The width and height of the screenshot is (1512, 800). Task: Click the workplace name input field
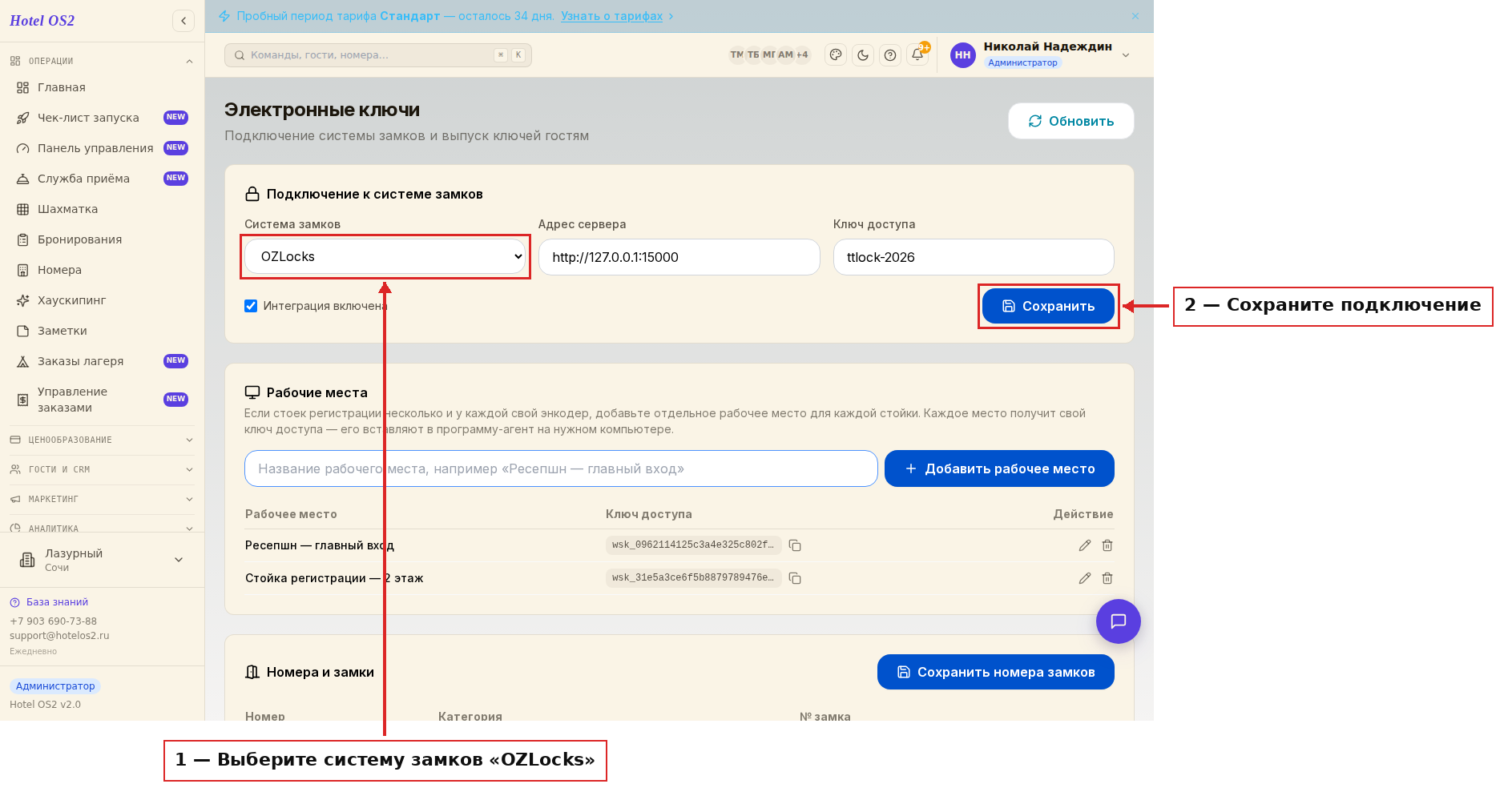point(561,468)
